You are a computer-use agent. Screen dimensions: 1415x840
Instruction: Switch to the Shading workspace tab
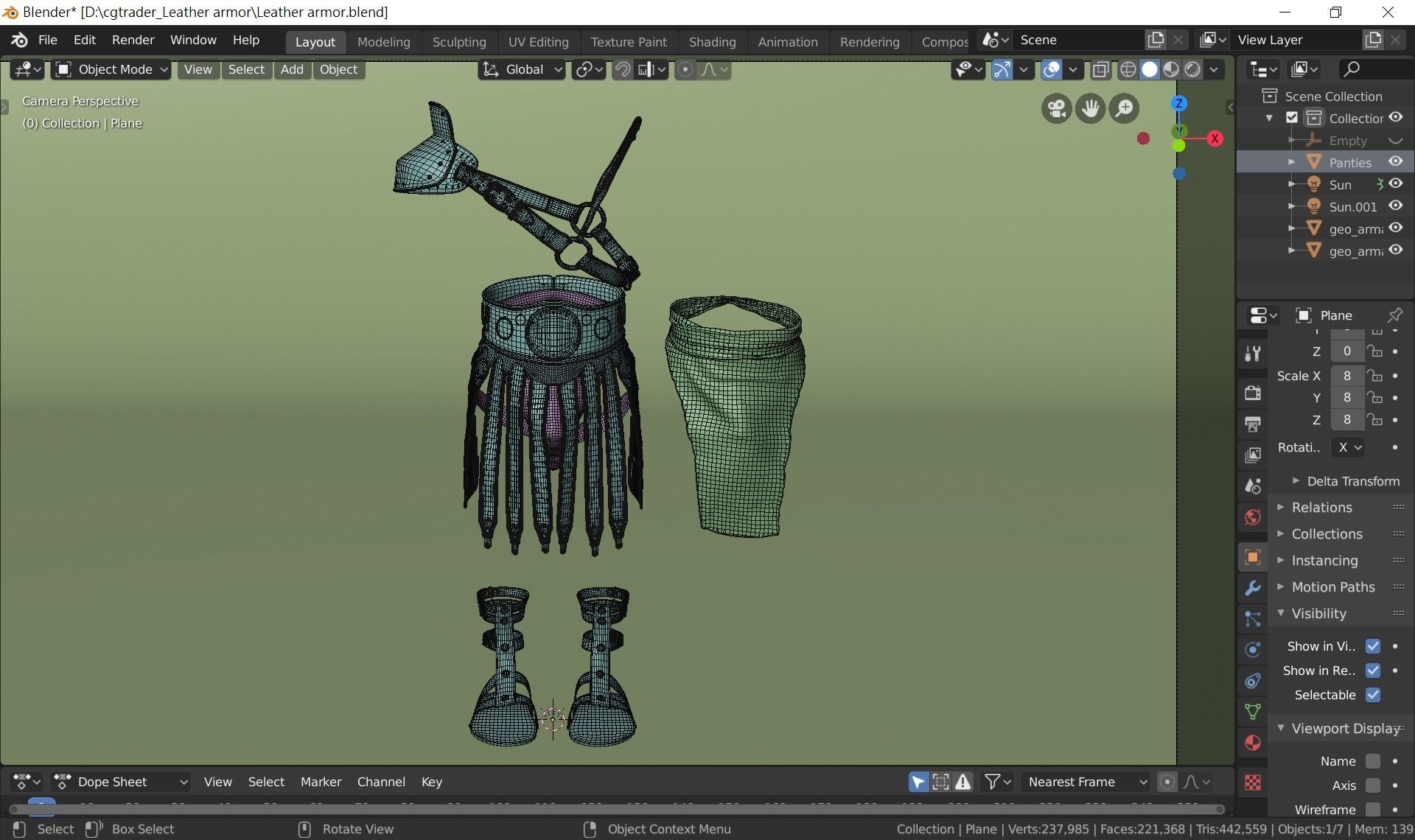click(x=712, y=42)
